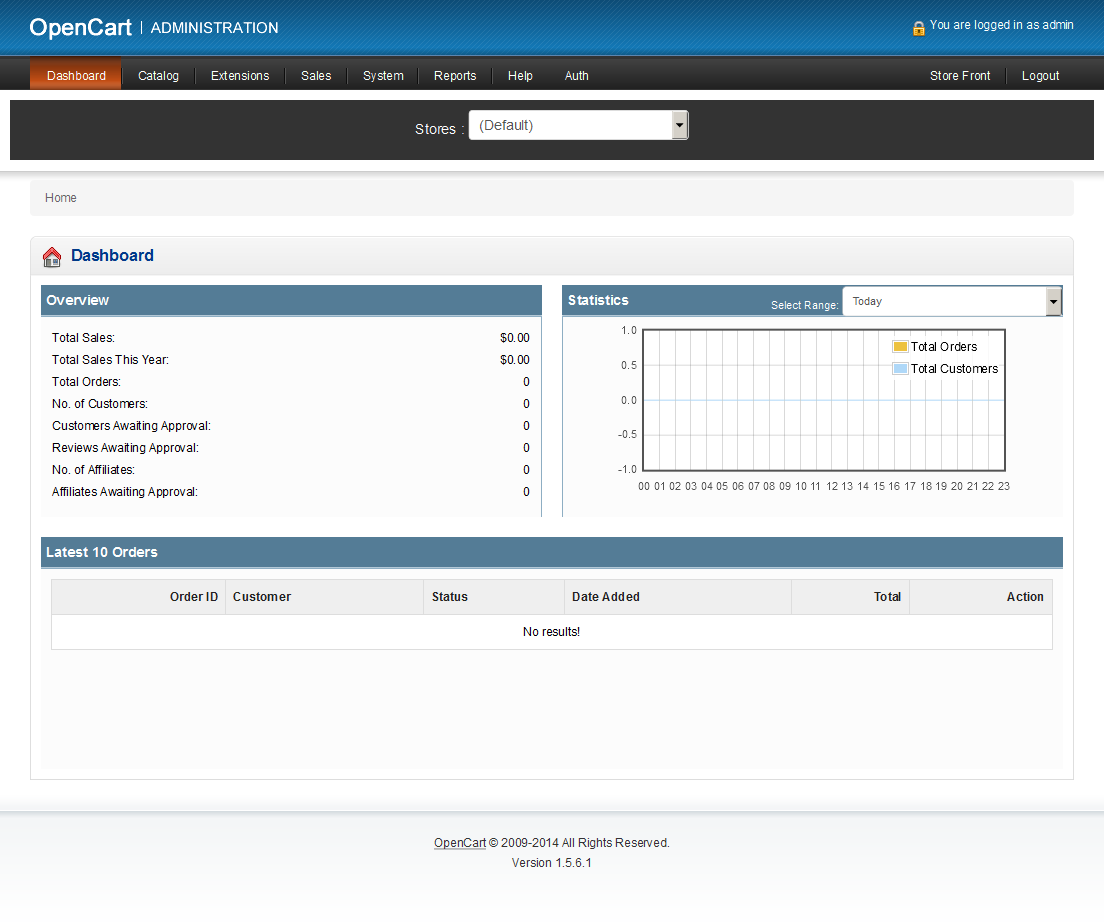Viewport: 1104px width, 923px height.
Task: Click the 'Total Sales:' label
Action: (x=83, y=338)
